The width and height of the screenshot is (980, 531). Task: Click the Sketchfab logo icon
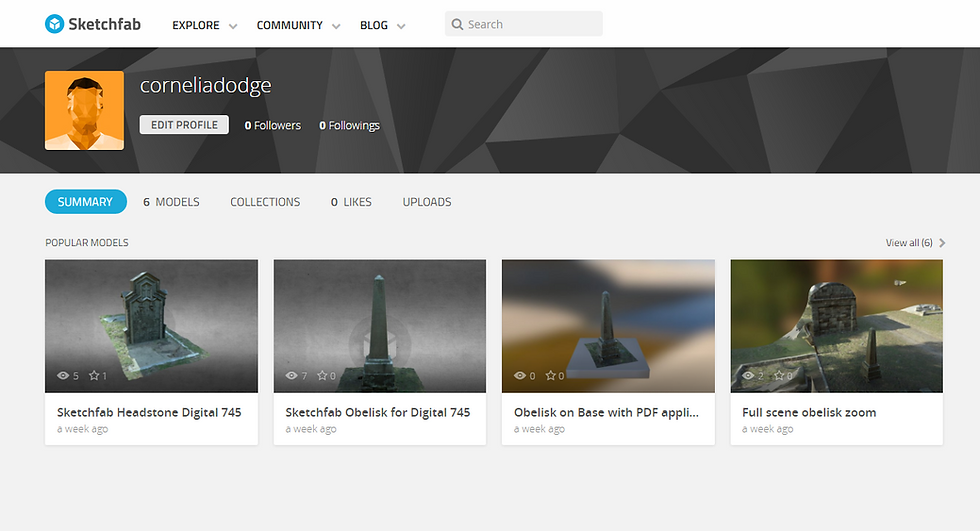[54, 24]
